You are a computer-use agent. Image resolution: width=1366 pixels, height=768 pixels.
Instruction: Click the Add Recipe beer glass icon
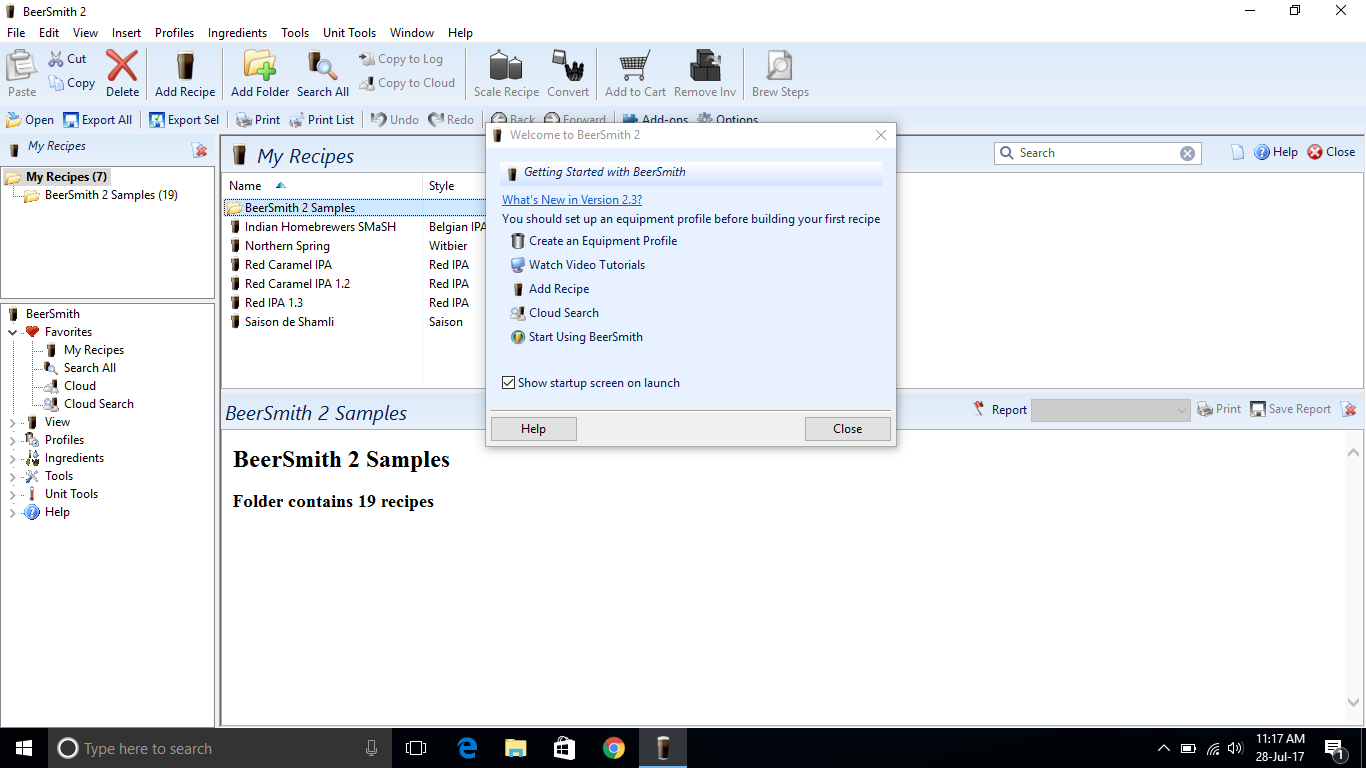(x=185, y=67)
